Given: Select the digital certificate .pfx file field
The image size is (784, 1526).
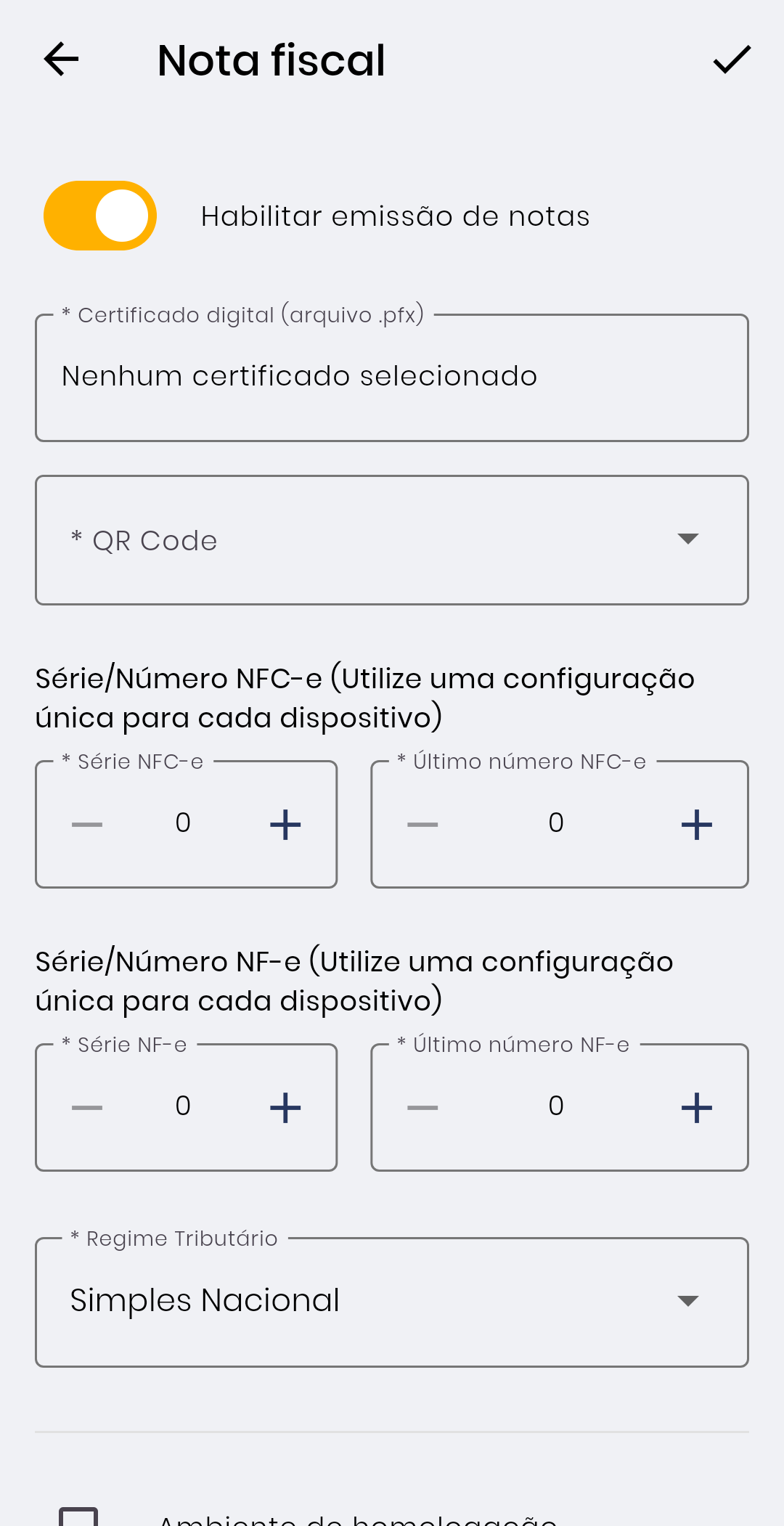Looking at the screenshot, I should 392,378.
